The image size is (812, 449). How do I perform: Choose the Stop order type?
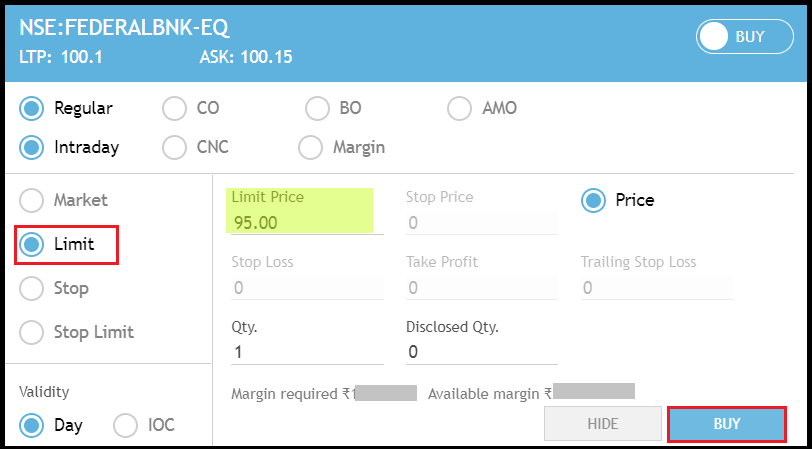[x=32, y=288]
